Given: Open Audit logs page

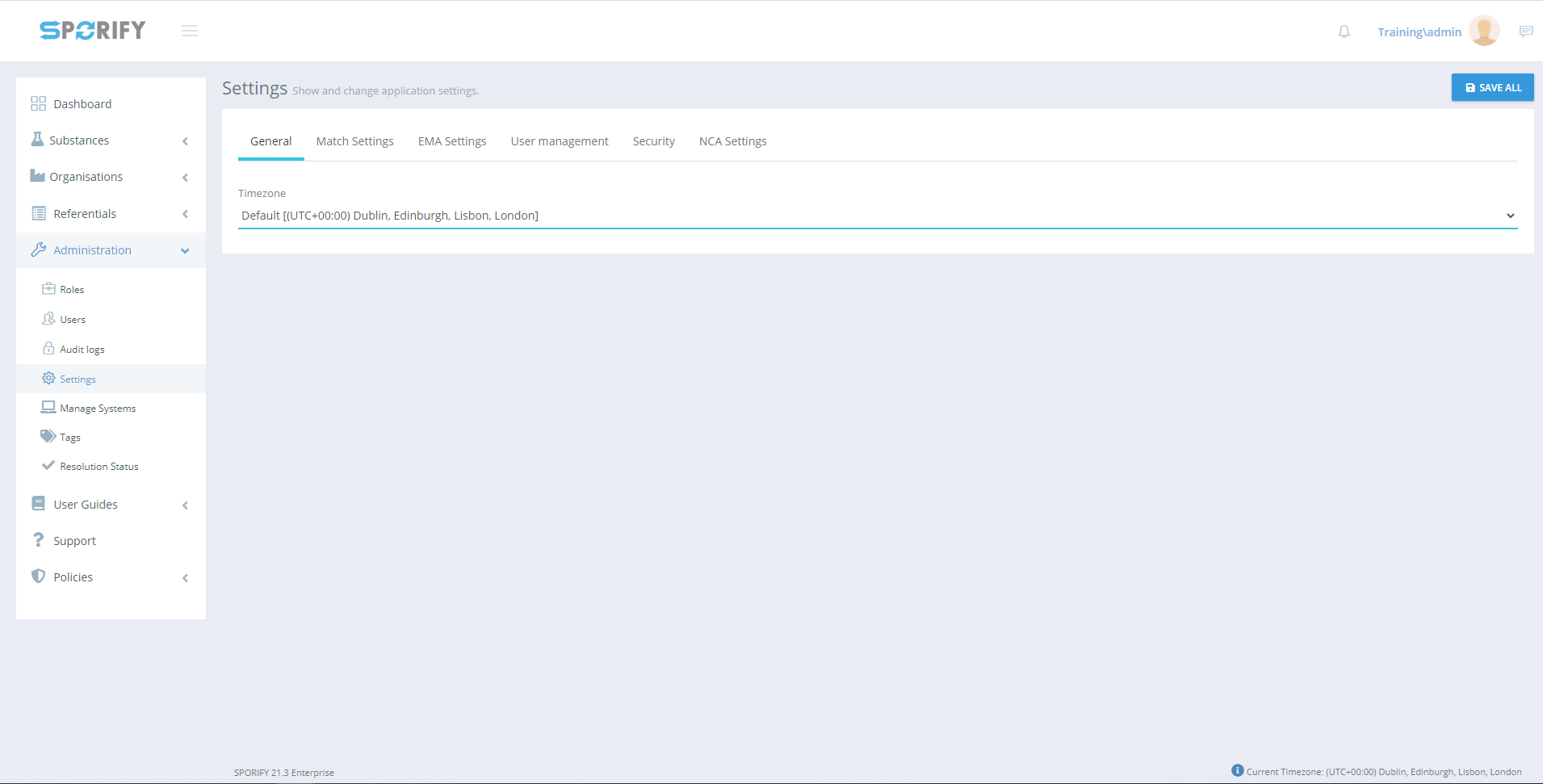Looking at the screenshot, I should pos(82,350).
